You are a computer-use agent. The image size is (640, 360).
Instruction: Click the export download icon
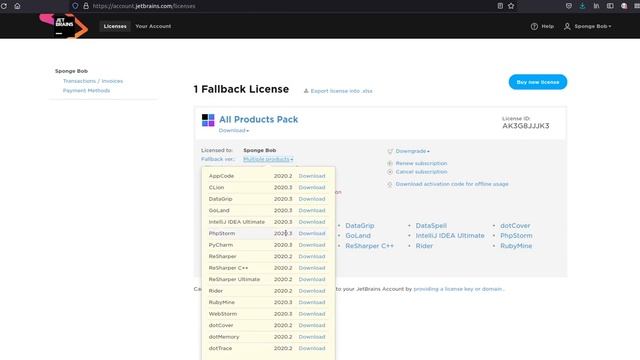click(306, 91)
